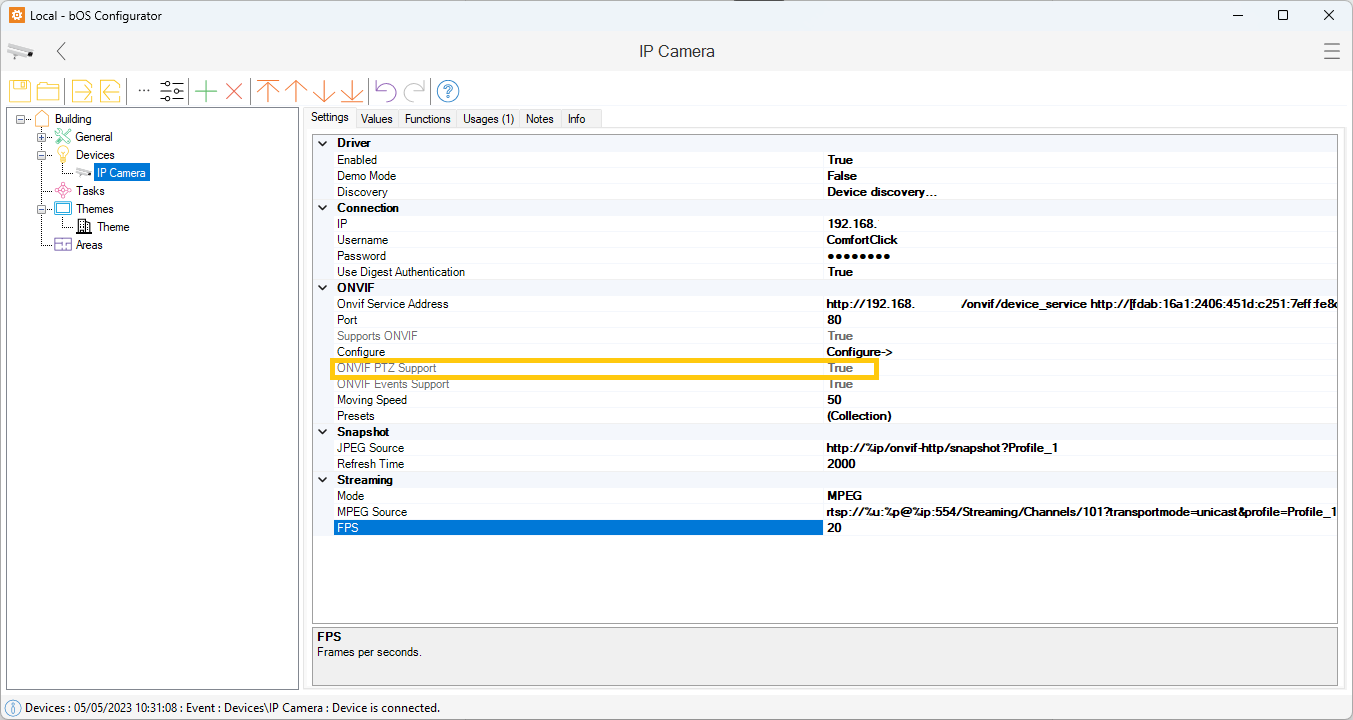The image size is (1353, 720).
Task: Click the General wrench tools icon
Action: [x=64, y=137]
